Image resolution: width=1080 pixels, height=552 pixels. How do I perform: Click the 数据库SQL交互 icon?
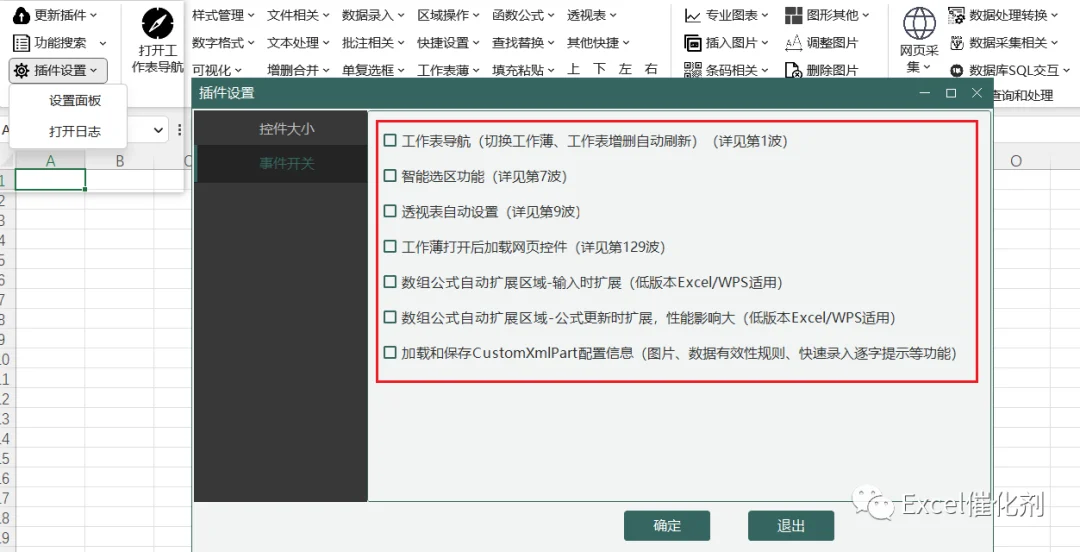(x=956, y=70)
